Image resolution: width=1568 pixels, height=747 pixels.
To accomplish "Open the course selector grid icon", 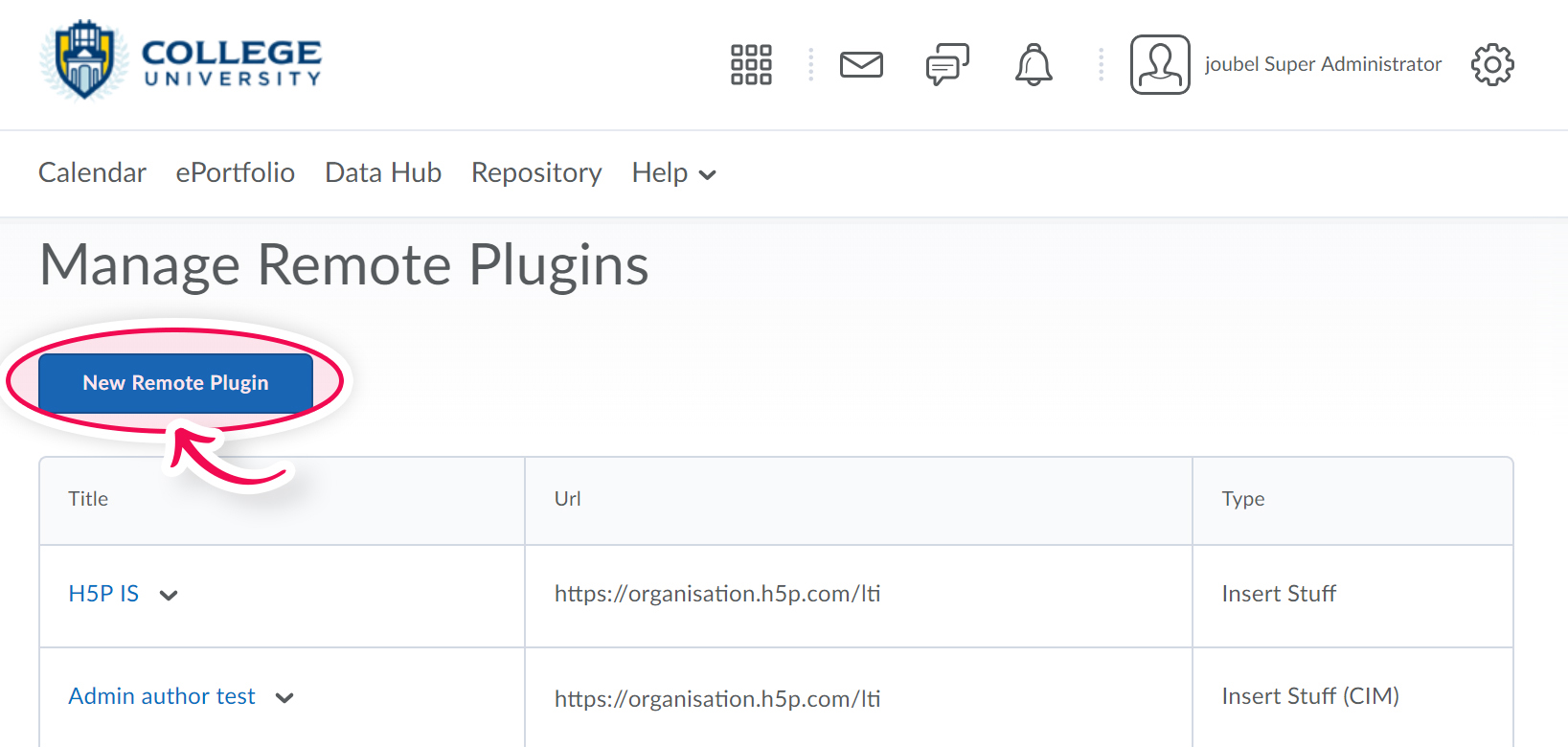I will 751,65.
